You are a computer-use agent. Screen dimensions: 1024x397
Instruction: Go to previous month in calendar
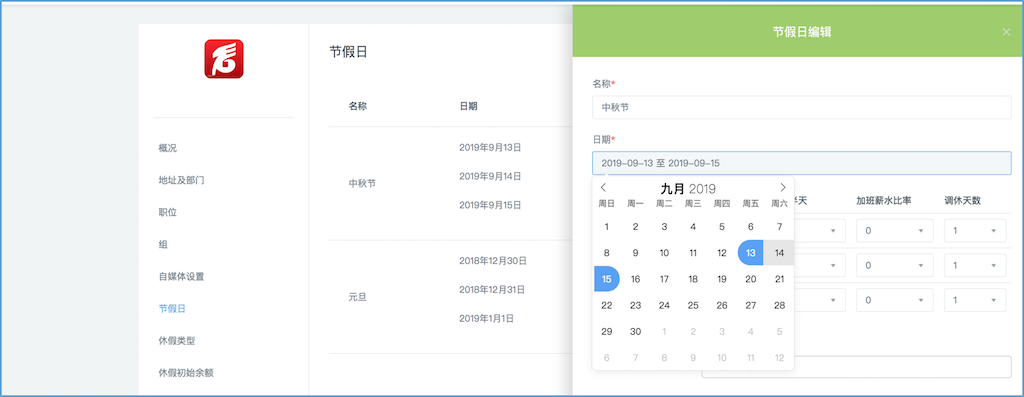point(603,187)
